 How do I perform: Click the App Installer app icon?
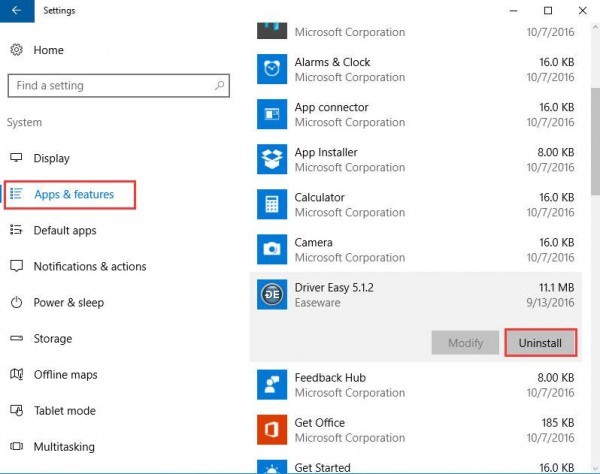point(272,160)
